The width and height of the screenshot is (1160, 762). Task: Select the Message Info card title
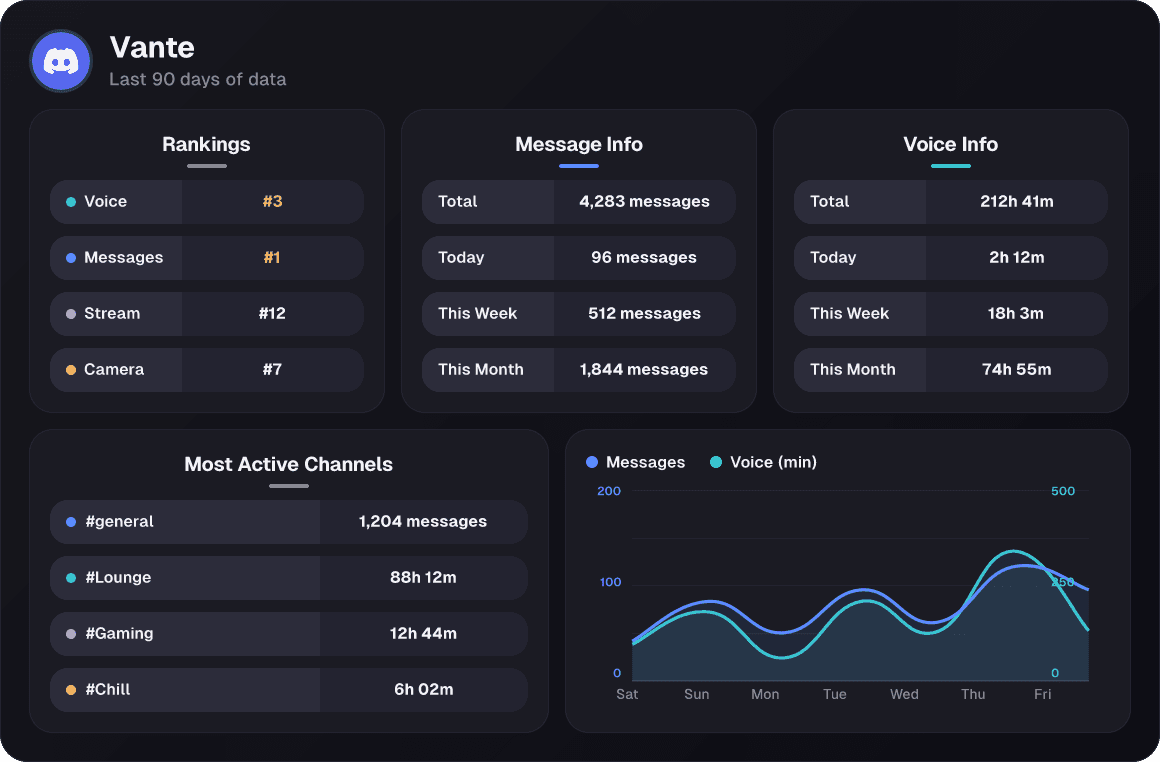579,144
